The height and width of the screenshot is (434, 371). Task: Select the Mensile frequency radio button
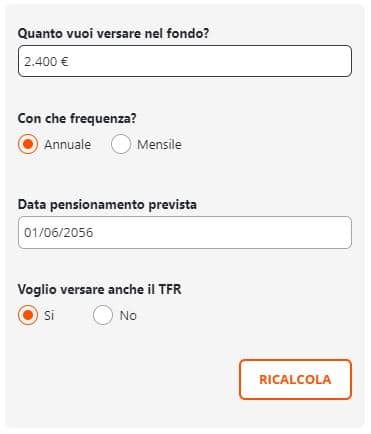click(121, 144)
